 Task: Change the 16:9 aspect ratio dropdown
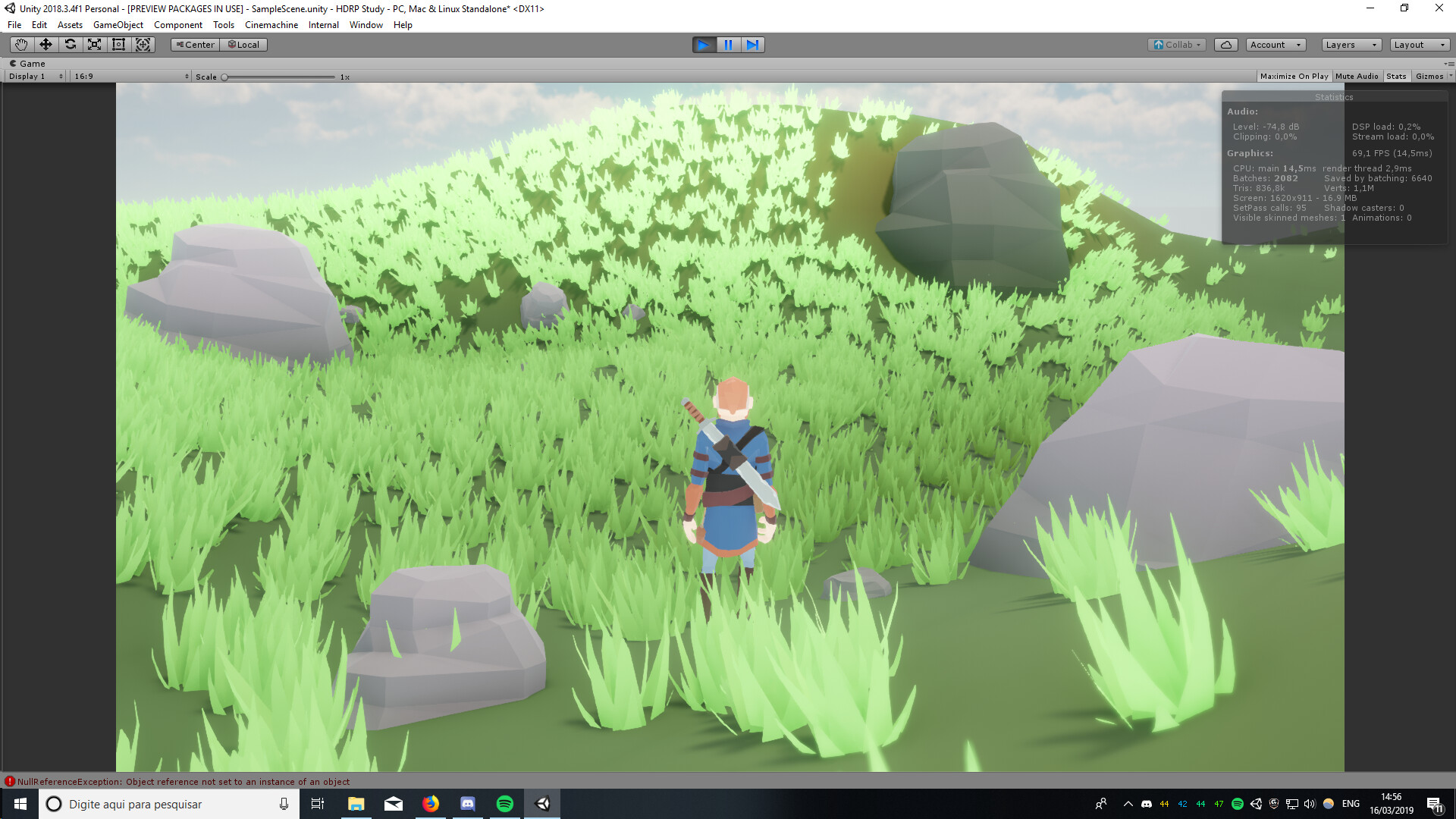(x=129, y=76)
